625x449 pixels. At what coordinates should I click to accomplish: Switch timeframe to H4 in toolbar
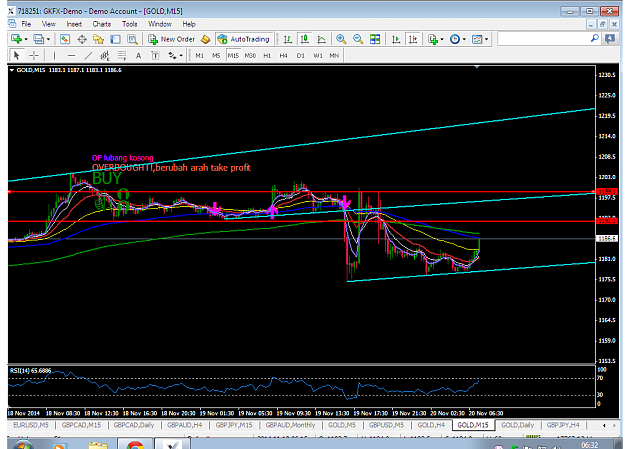pos(283,55)
